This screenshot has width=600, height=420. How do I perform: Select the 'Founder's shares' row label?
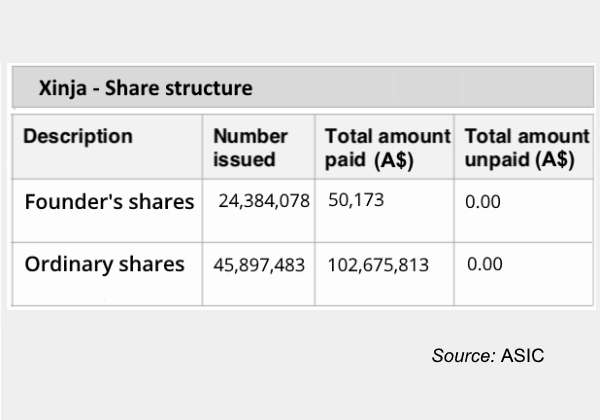109,202
